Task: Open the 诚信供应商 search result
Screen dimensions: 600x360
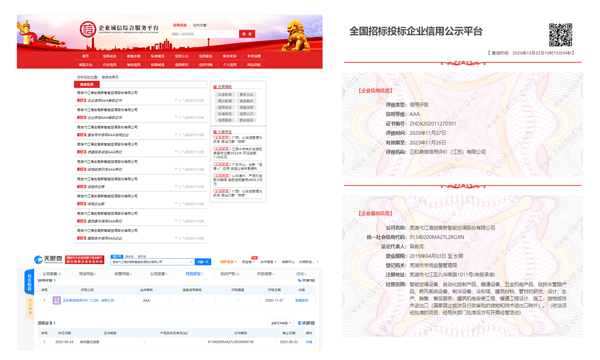Action: coord(96,187)
